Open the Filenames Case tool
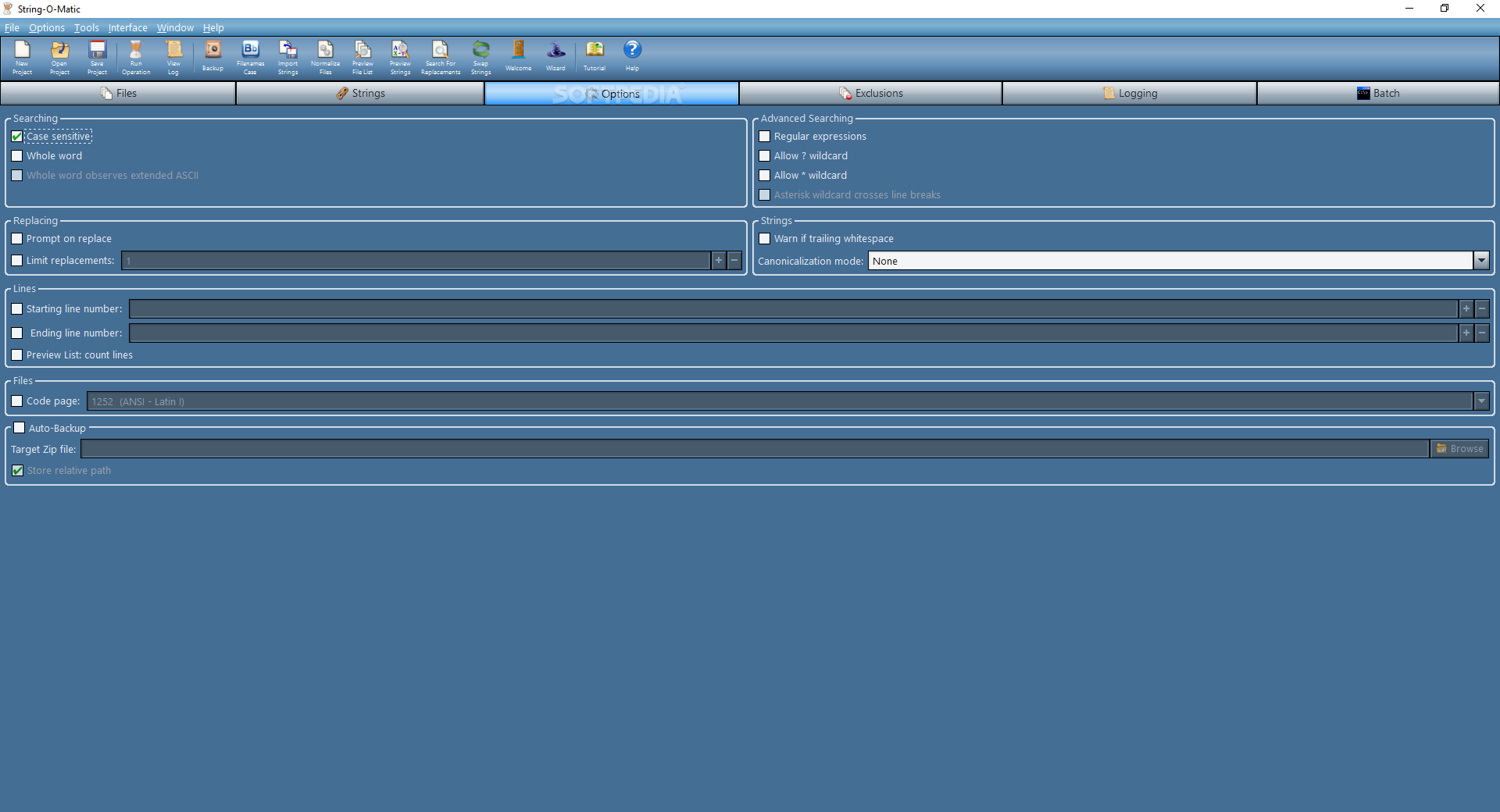The image size is (1500, 812). coord(250,58)
